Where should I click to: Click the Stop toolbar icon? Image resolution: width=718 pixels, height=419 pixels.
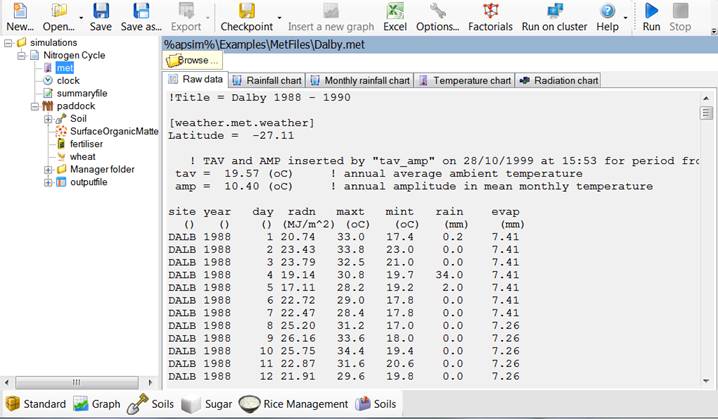click(x=680, y=17)
